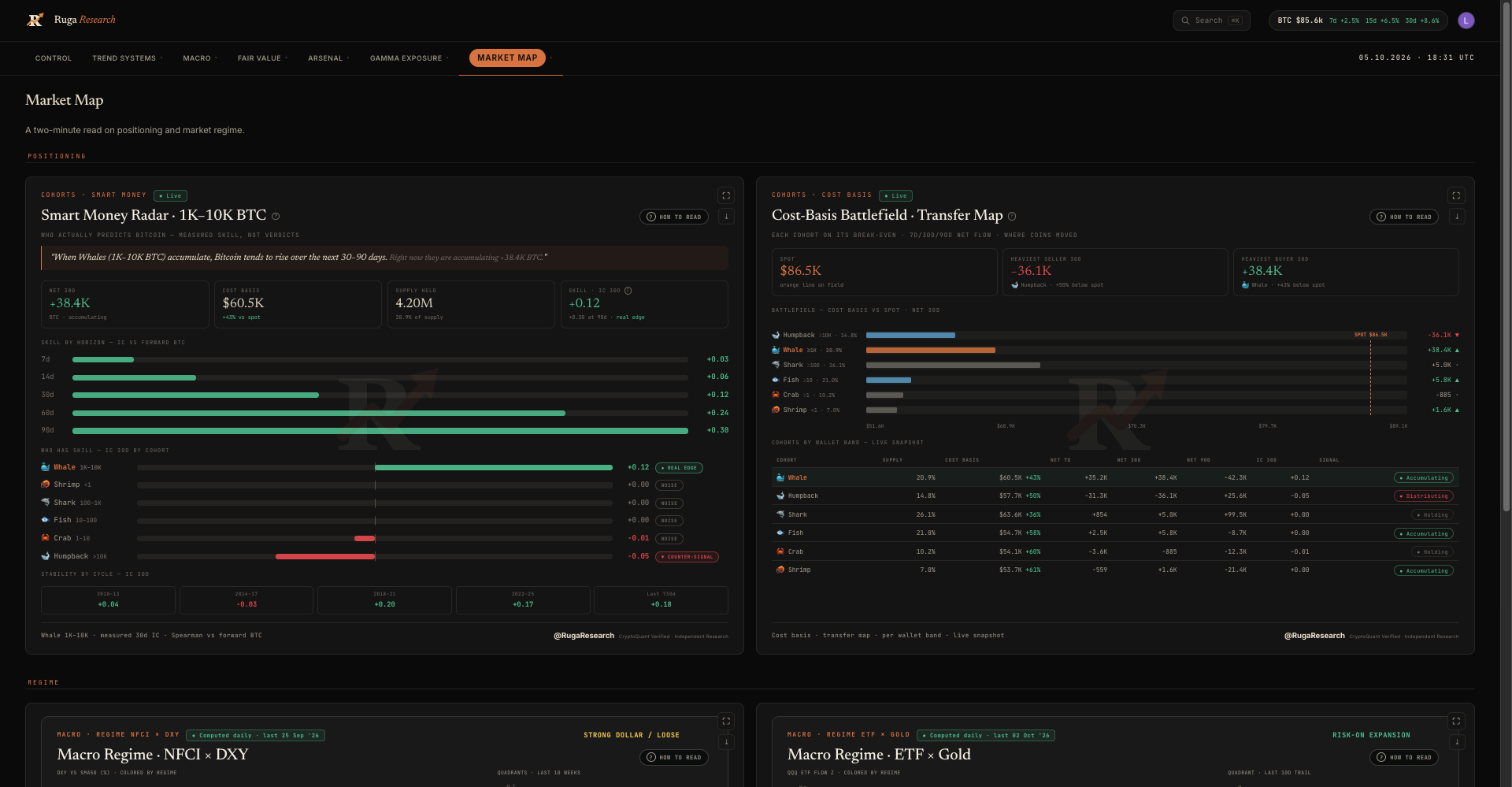Viewport: 1512px width, 787px height.
Task: Select the Market Map tab
Action: (507, 58)
